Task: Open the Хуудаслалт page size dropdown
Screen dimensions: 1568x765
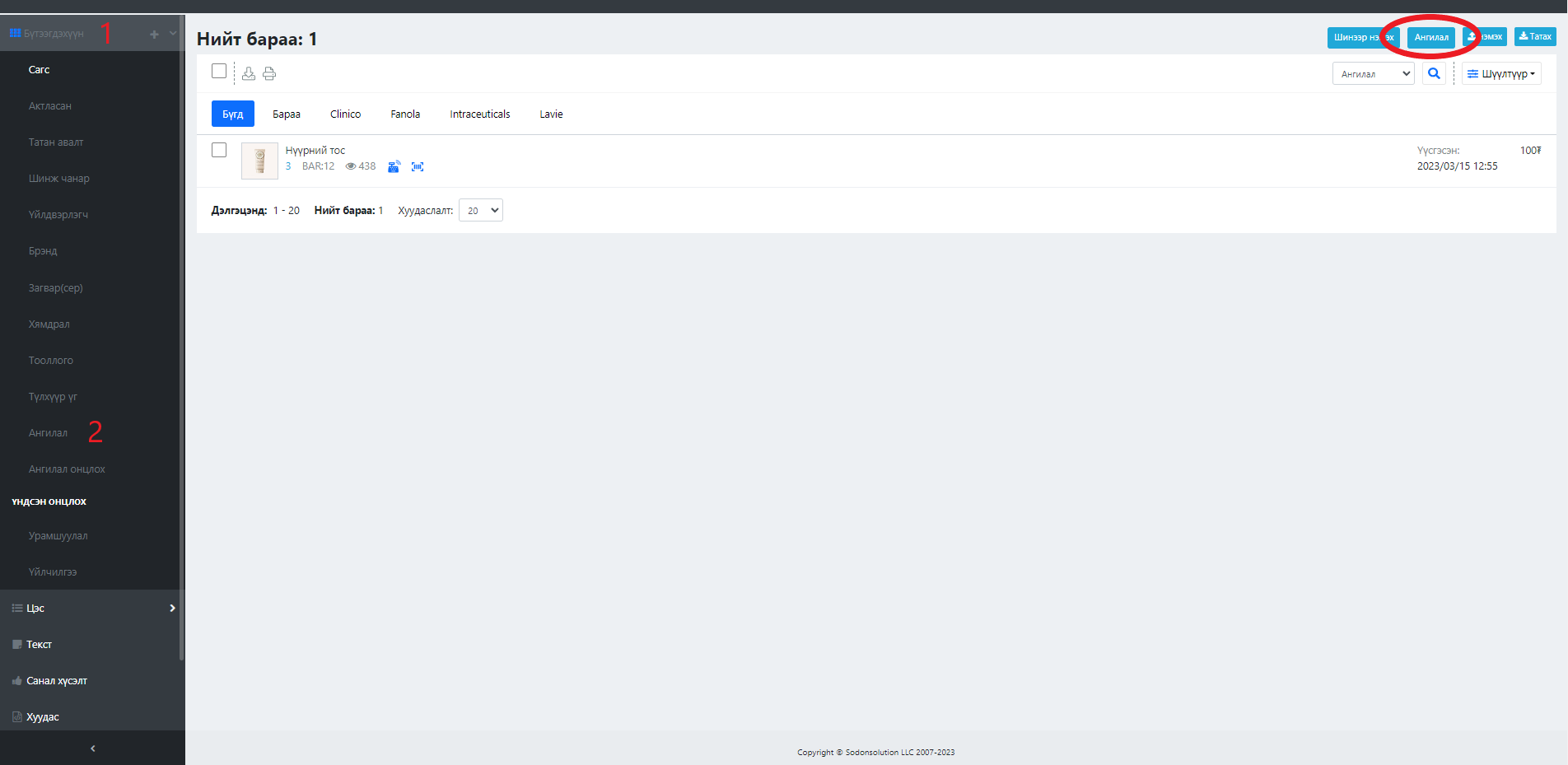Action: point(481,210)
